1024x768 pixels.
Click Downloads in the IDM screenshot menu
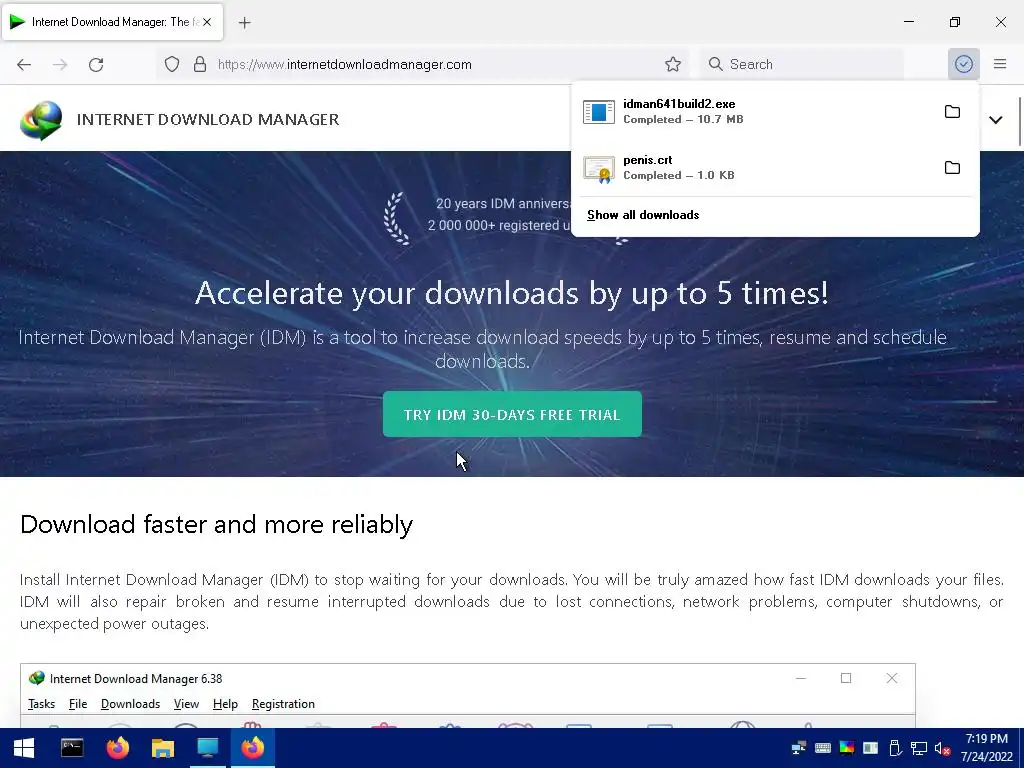tap(130, 704)
